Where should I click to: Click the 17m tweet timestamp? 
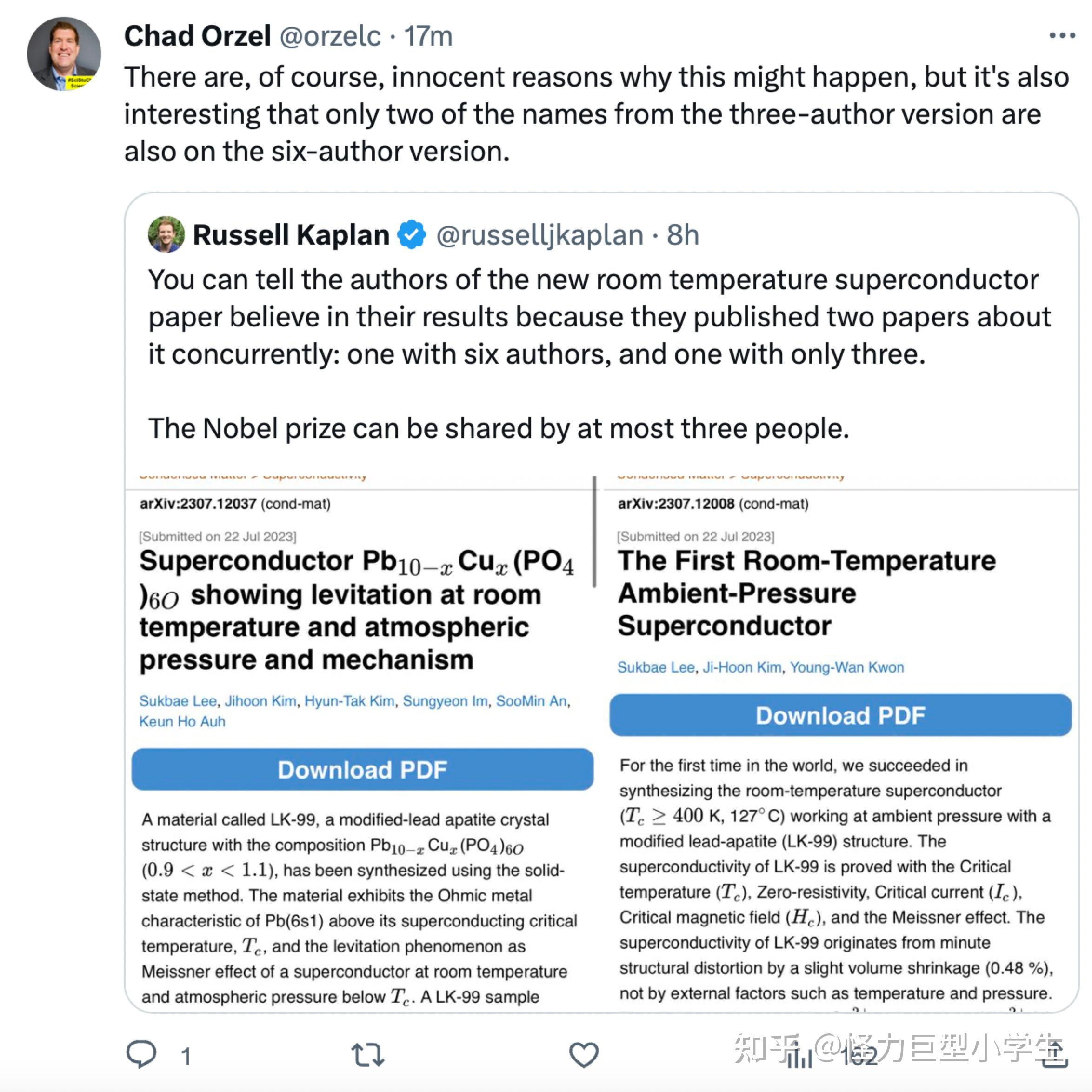click(x=428, y=36)
